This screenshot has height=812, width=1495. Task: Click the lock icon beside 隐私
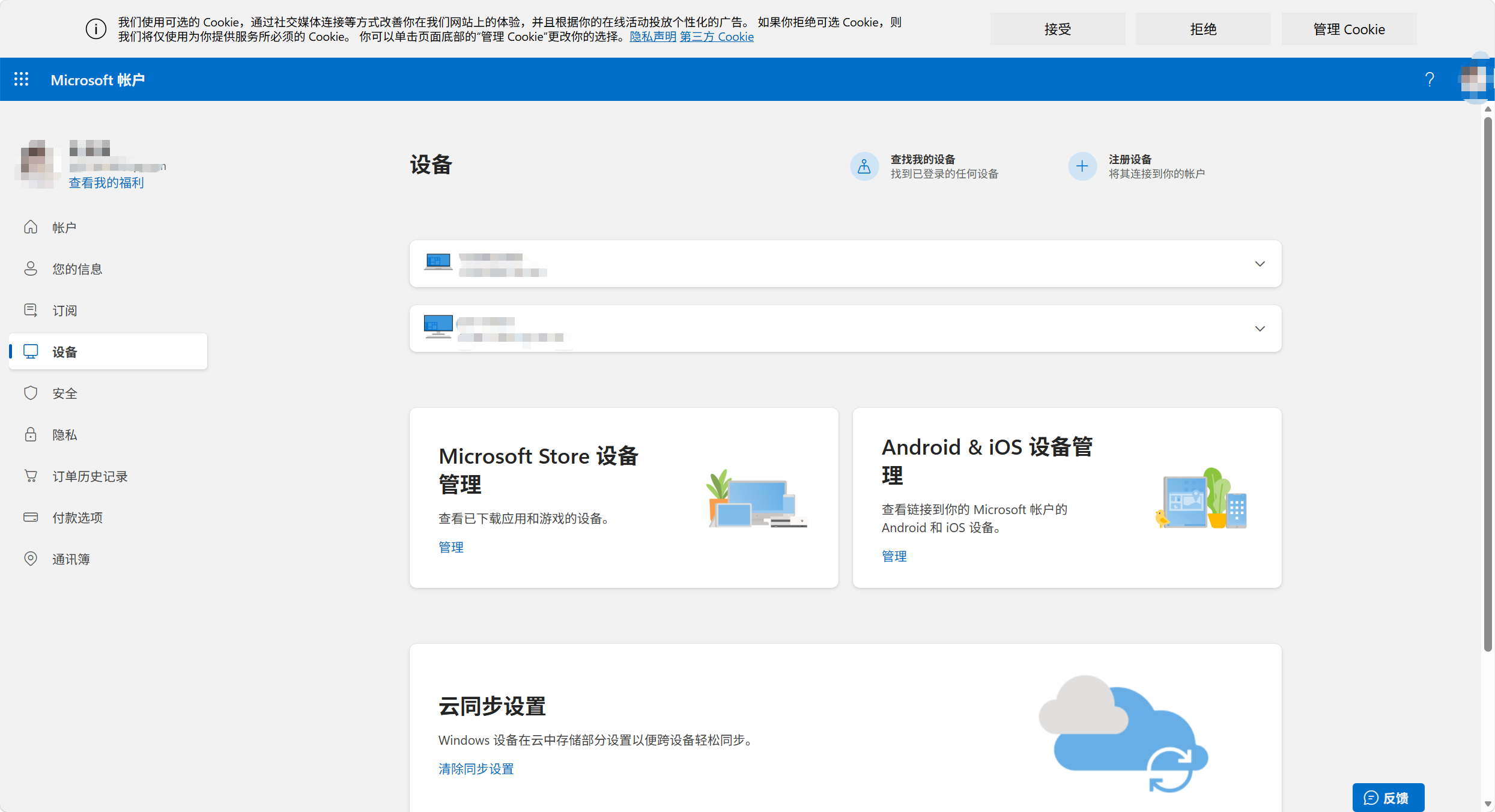pos(31,434)
